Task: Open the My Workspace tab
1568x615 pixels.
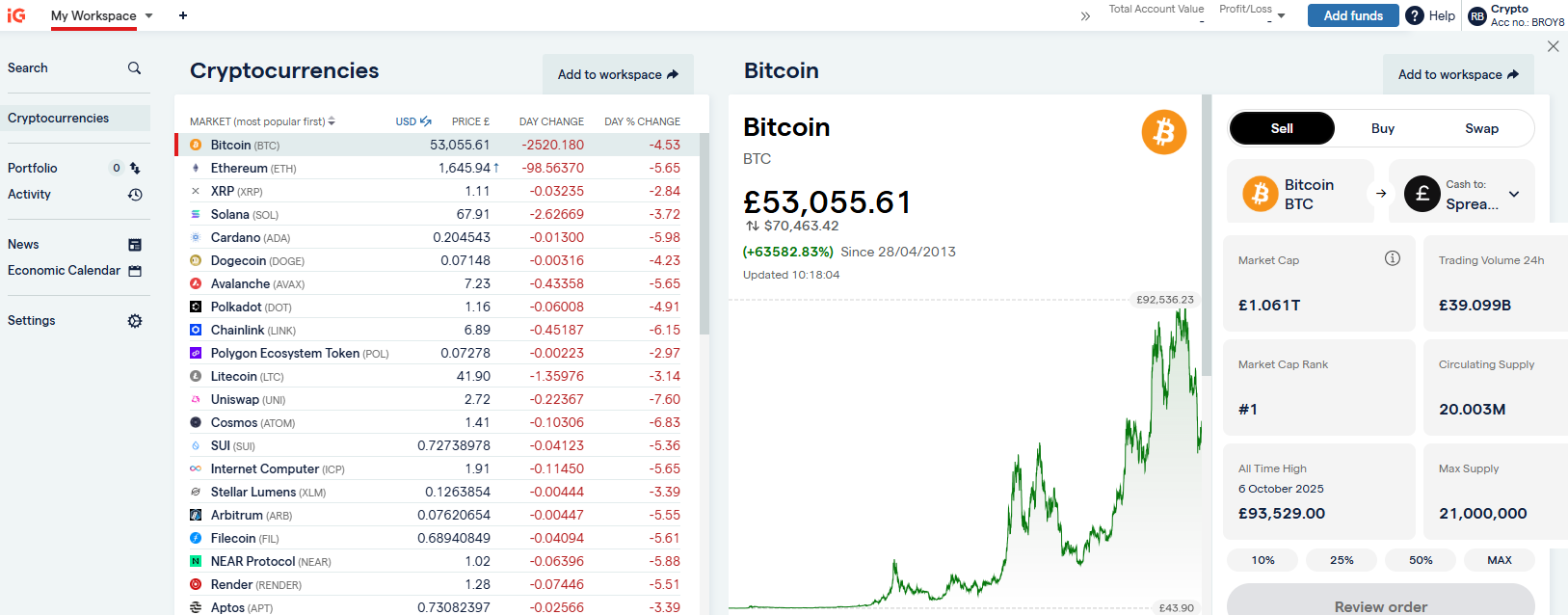Action: click(x=93, y=15)
